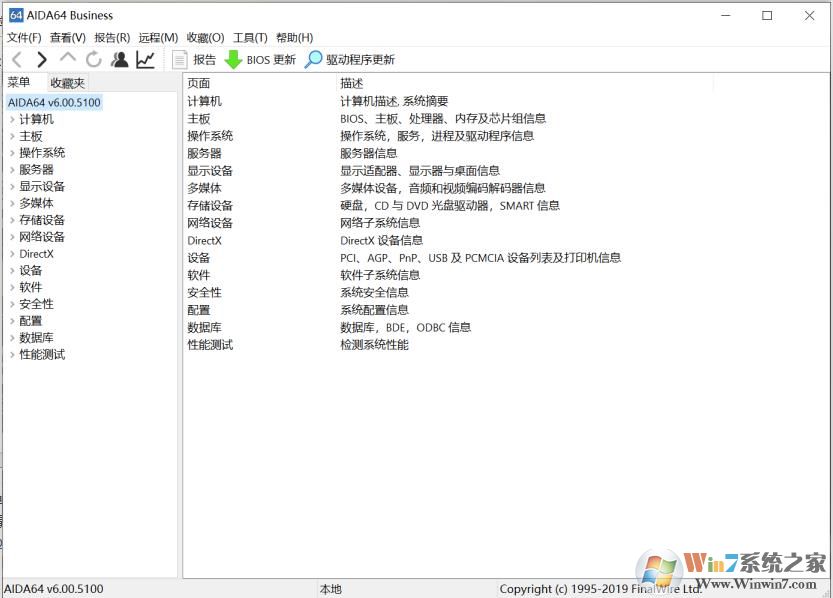Expand the 主板 tree node

click(x=12, y=136)
